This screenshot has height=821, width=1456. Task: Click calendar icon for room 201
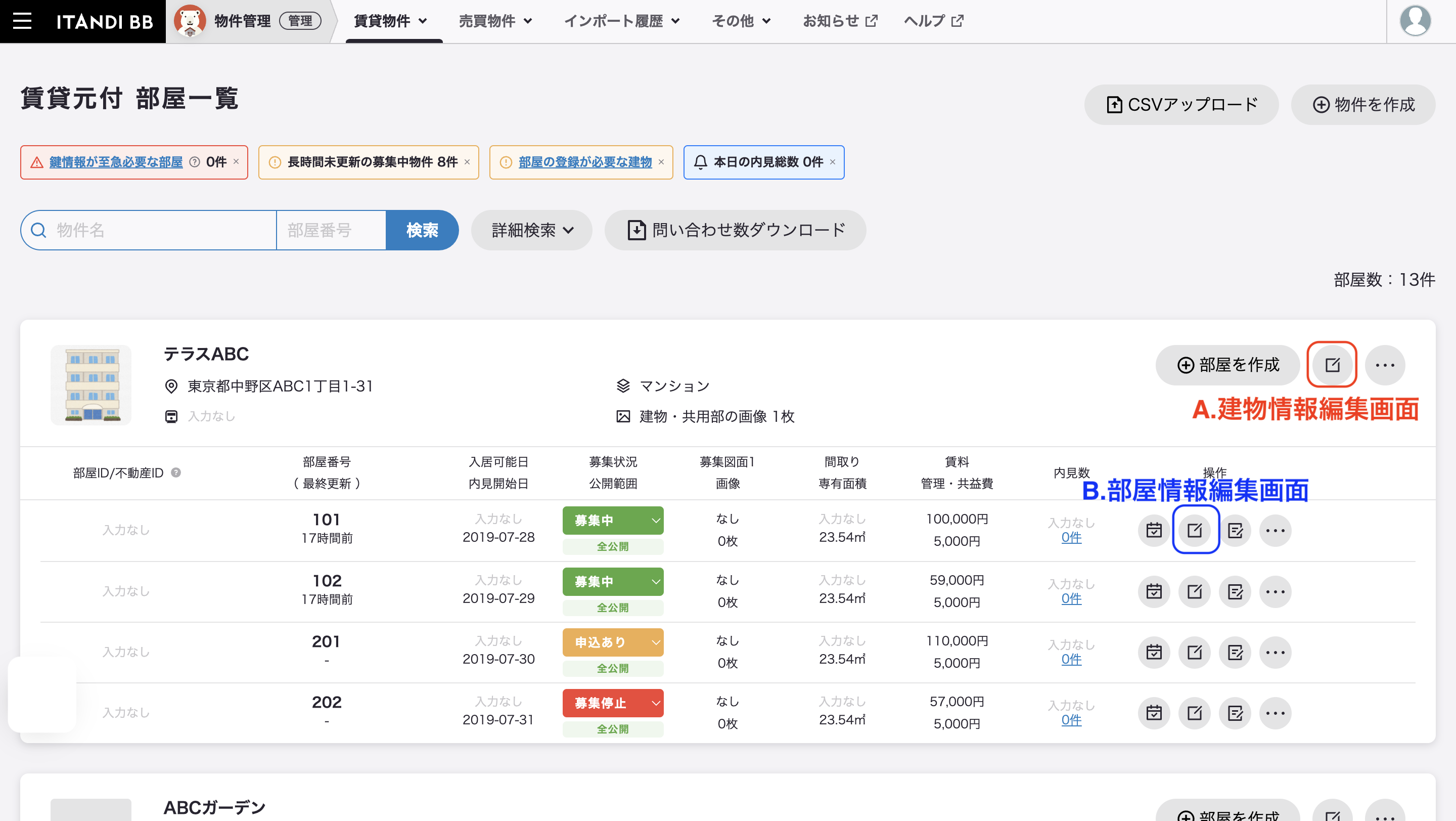click(1154, 653)
